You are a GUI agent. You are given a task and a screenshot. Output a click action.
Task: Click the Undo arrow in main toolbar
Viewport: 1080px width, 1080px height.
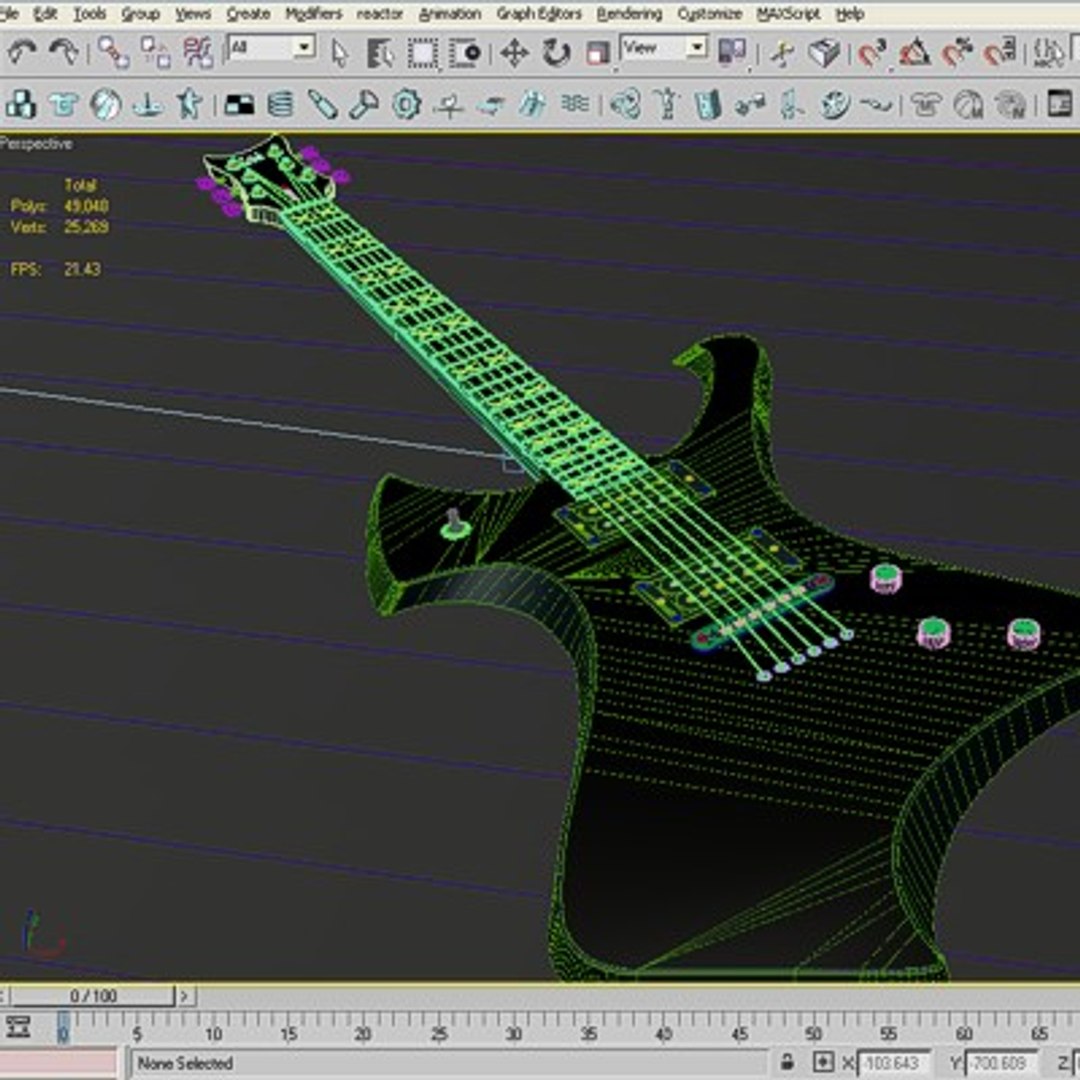pyautogui.click(x=21, y=52)
